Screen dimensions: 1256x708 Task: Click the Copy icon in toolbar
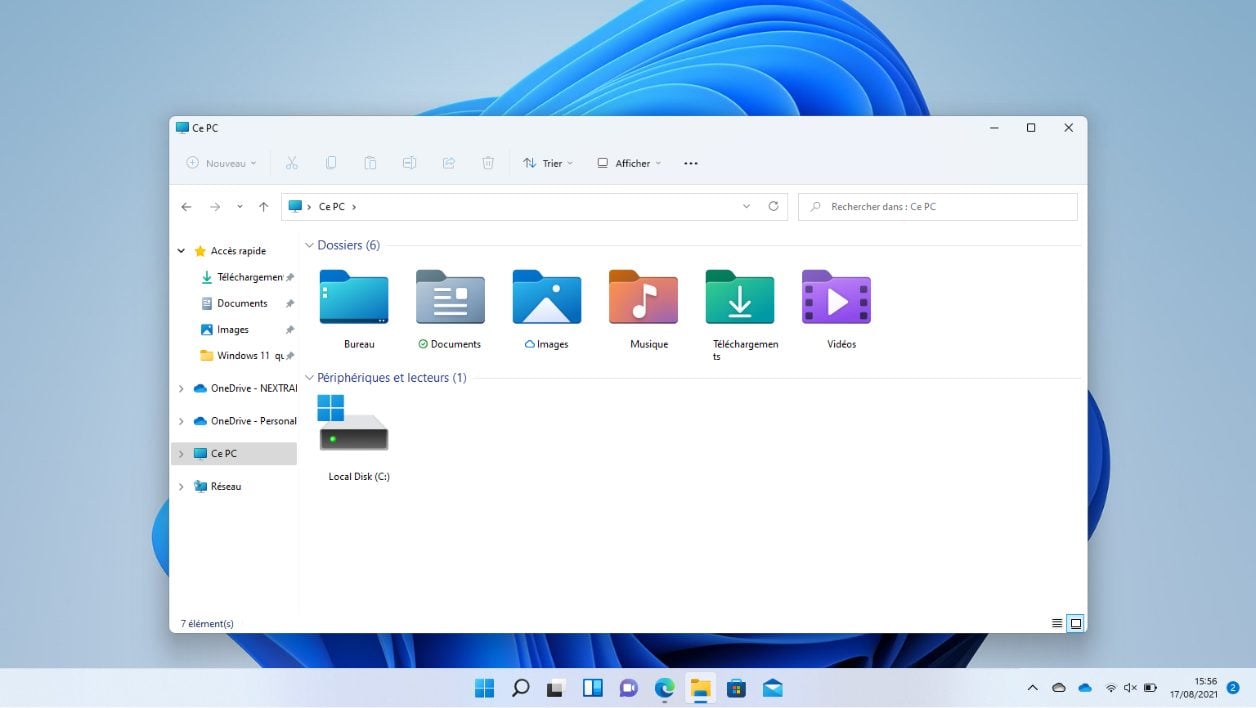(331, 163)
